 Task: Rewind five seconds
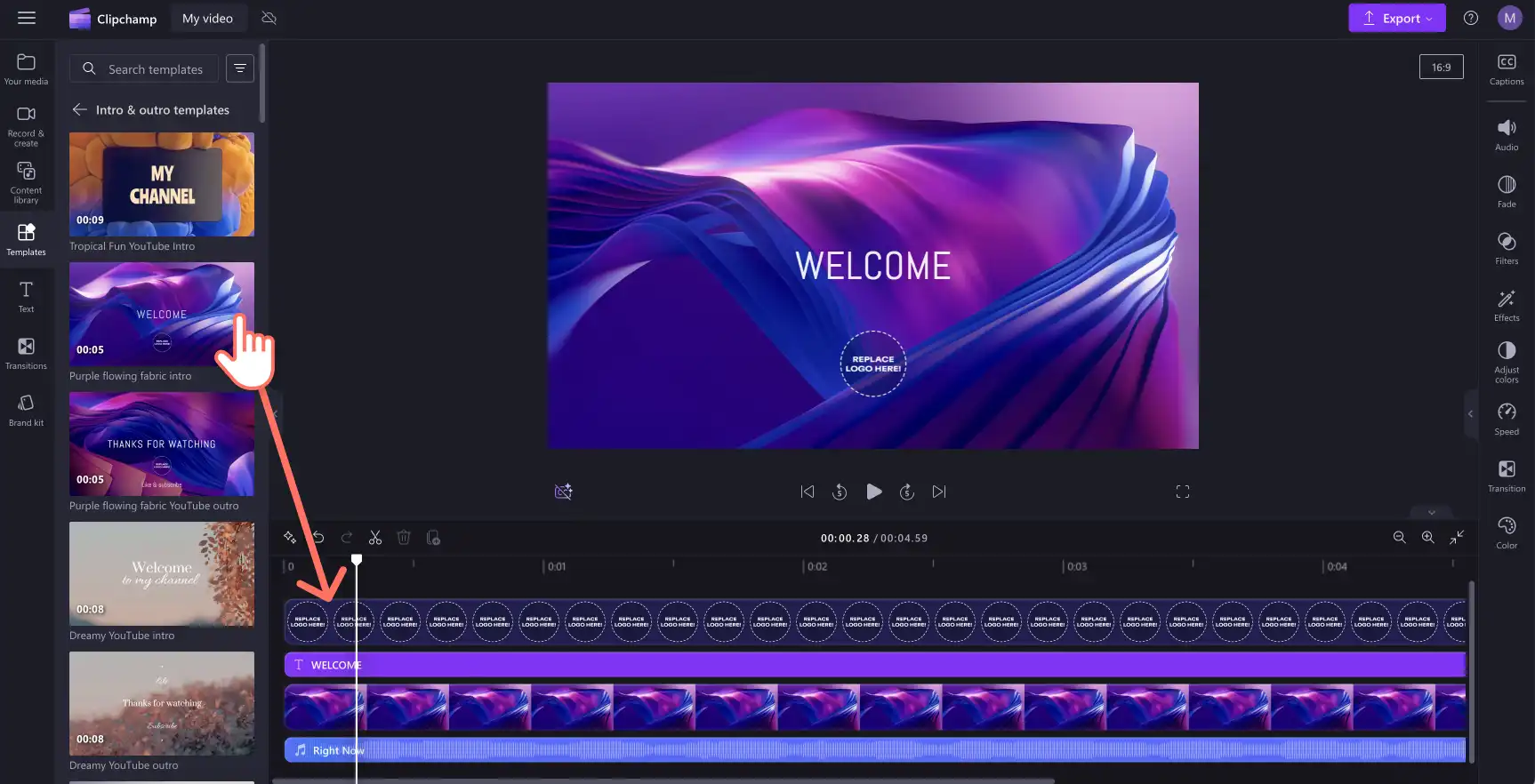point(840,492)
